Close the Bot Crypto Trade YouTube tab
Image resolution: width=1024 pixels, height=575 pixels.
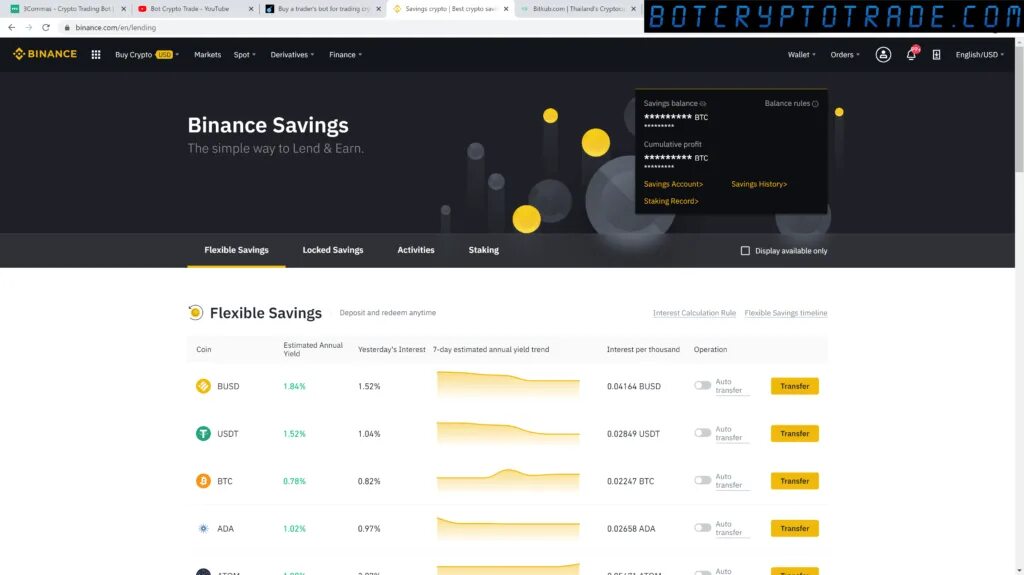tap(251, 9)
